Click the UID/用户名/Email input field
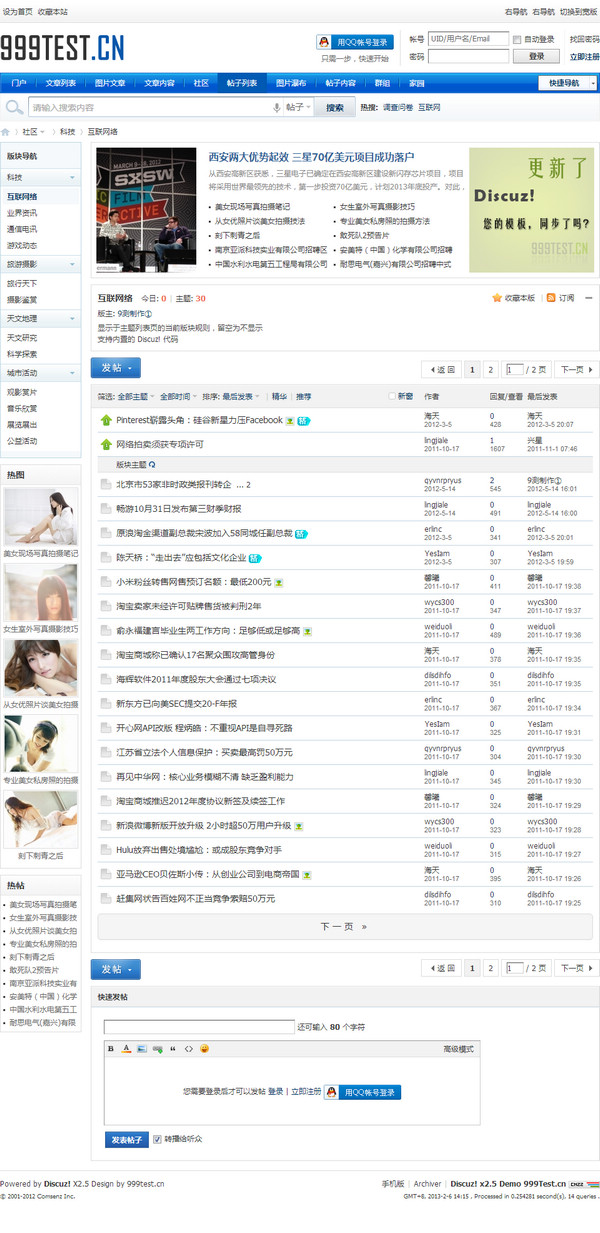The width and height of the screenshot is (600, 1233). [469, 39]
